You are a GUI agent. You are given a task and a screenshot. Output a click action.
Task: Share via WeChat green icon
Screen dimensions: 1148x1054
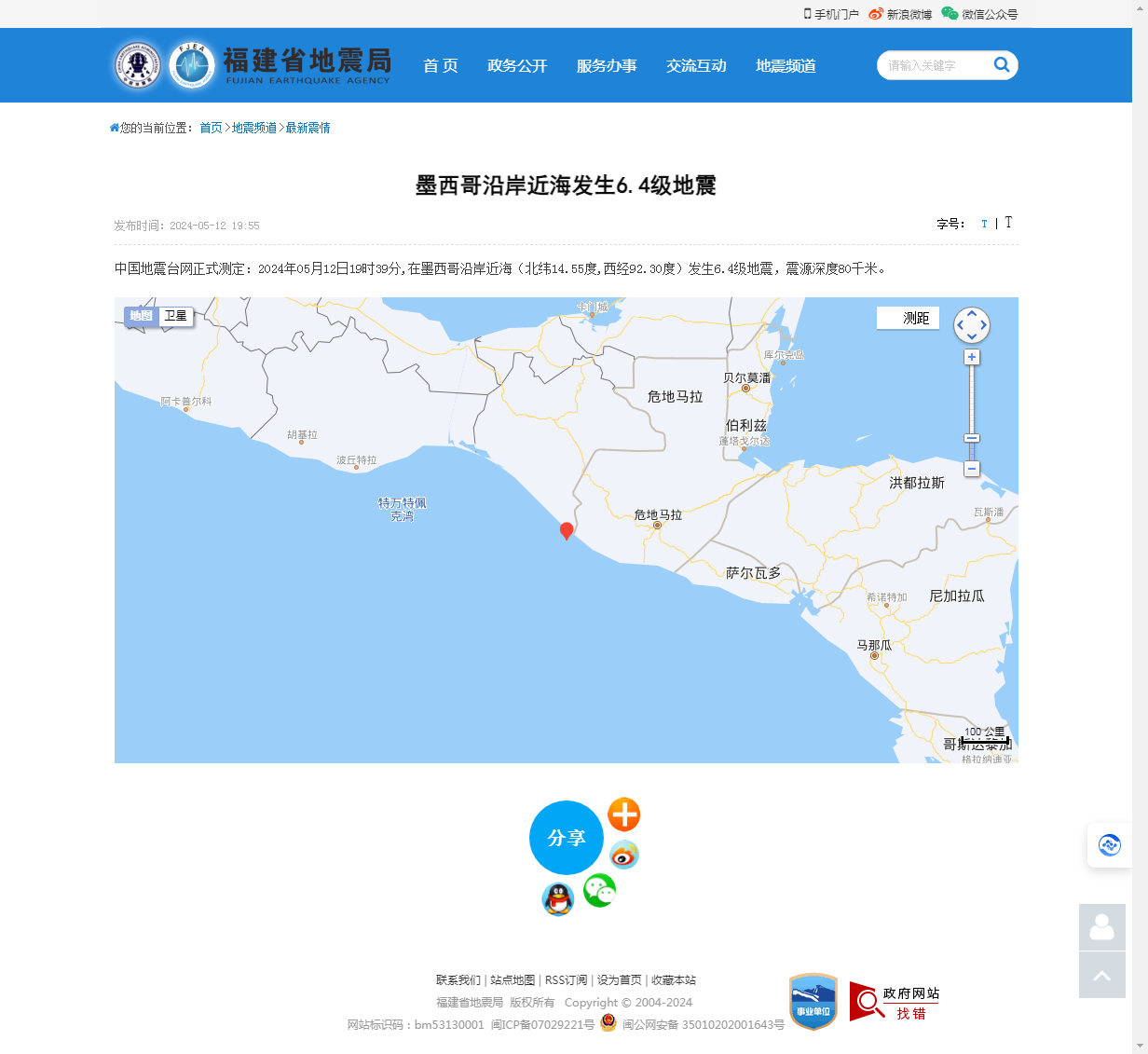(x=599, y=891)
